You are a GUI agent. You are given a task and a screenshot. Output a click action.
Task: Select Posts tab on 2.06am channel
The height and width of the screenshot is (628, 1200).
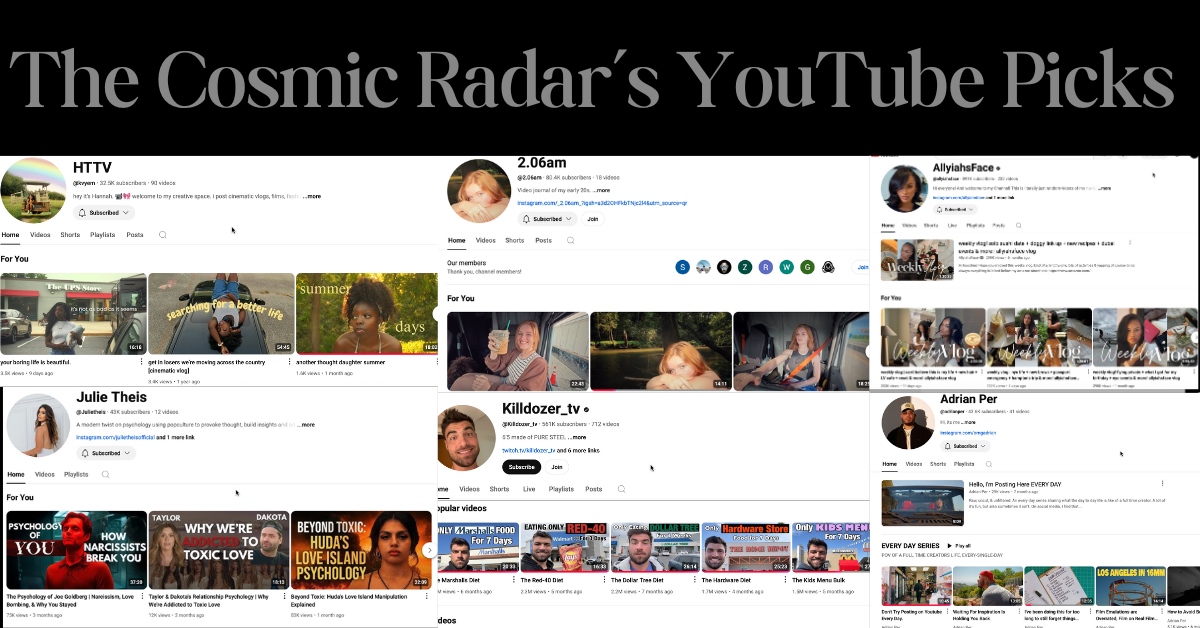(543, 241)
